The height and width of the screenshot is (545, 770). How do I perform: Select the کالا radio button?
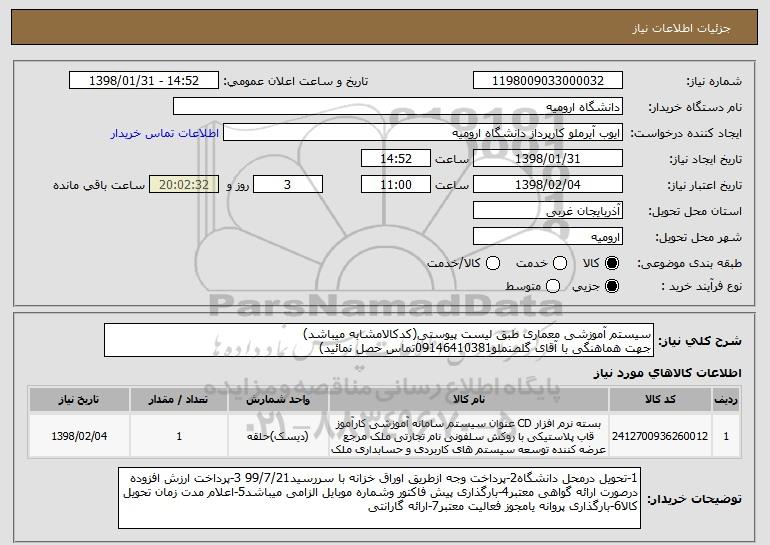pos(612,263)
